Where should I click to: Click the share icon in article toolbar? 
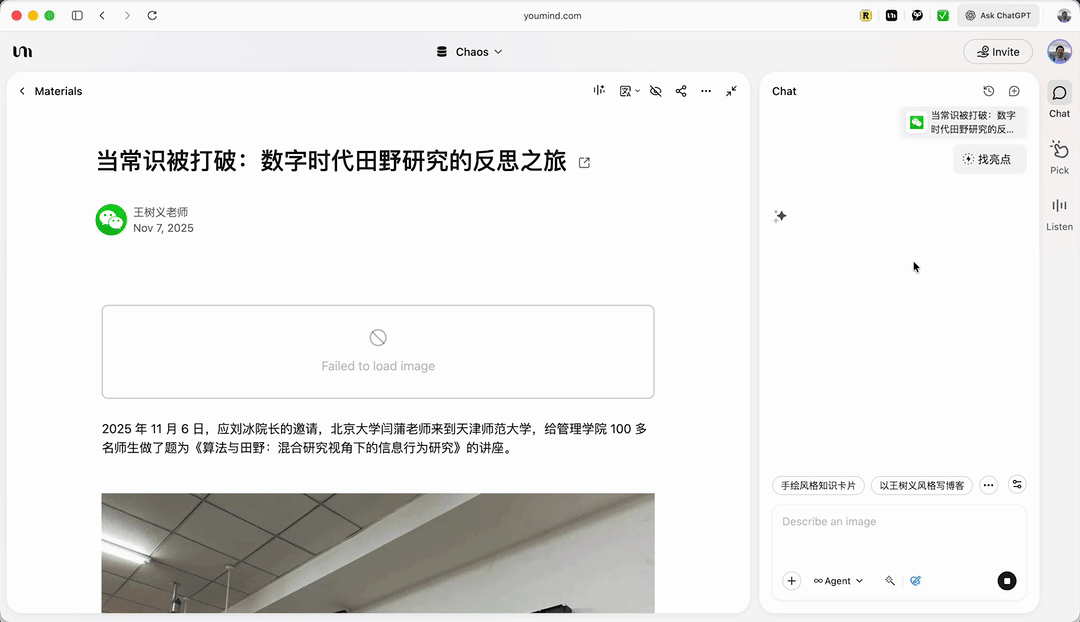[681, 91]
